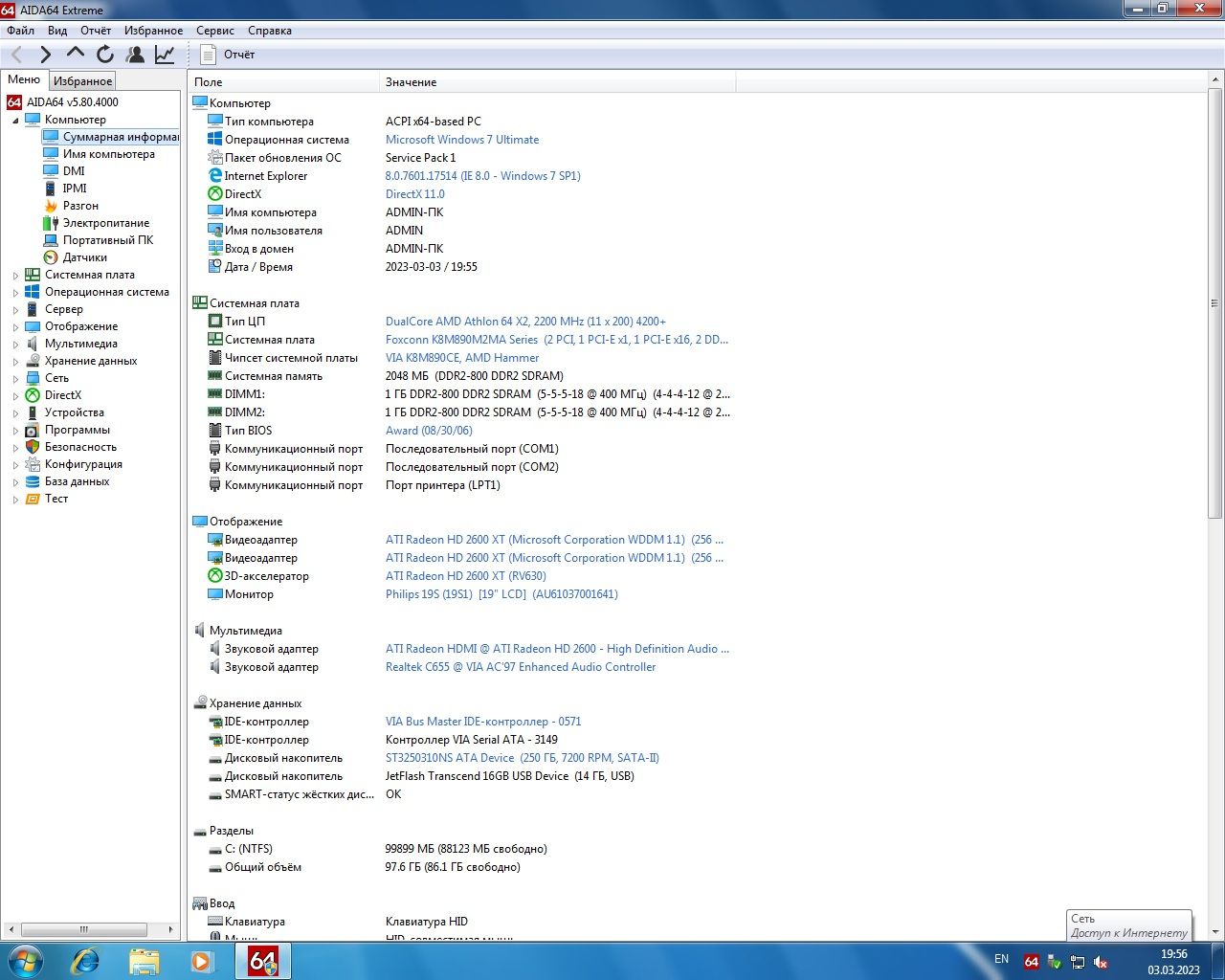Open the Windows Start menu

pyautogui.click(x=25, y=961)
